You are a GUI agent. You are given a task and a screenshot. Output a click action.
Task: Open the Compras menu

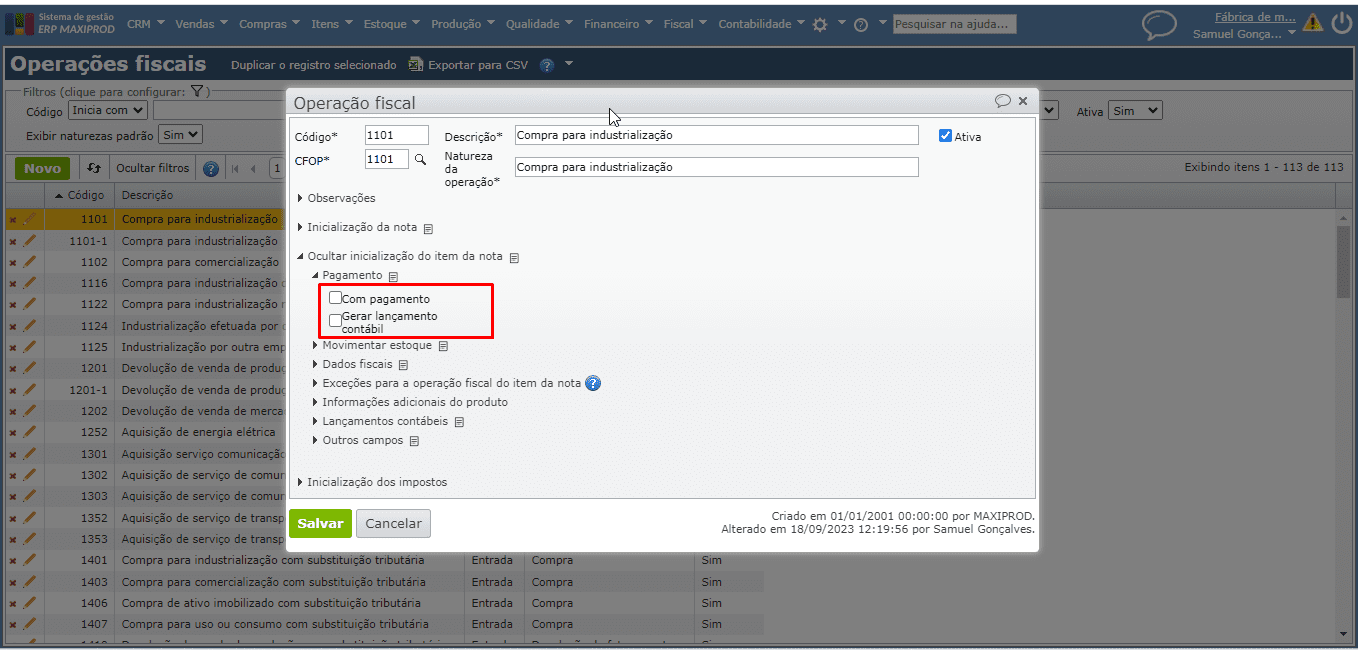coord(270,24)
